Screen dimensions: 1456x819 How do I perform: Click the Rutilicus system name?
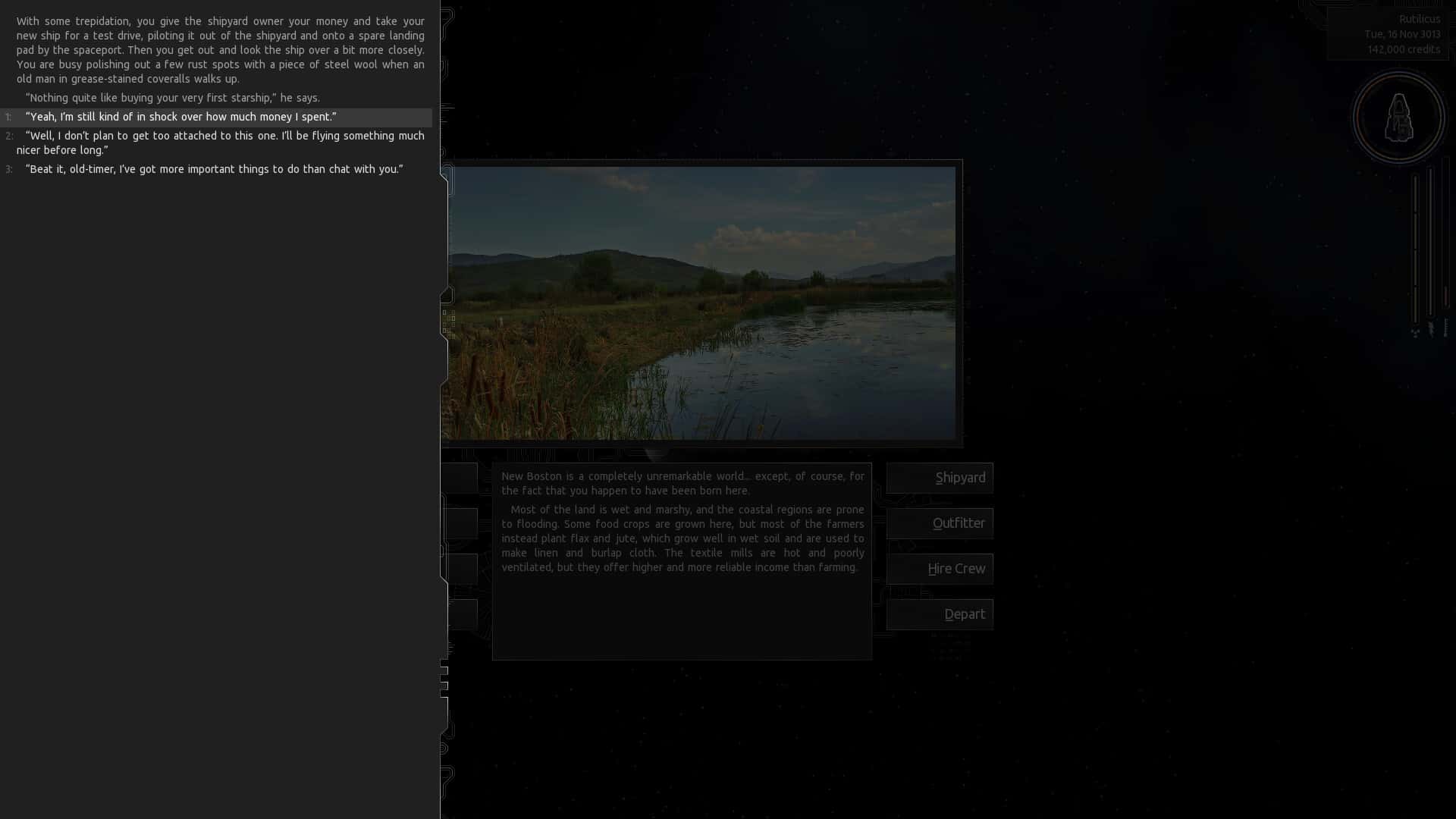(x=1420, y=19)
